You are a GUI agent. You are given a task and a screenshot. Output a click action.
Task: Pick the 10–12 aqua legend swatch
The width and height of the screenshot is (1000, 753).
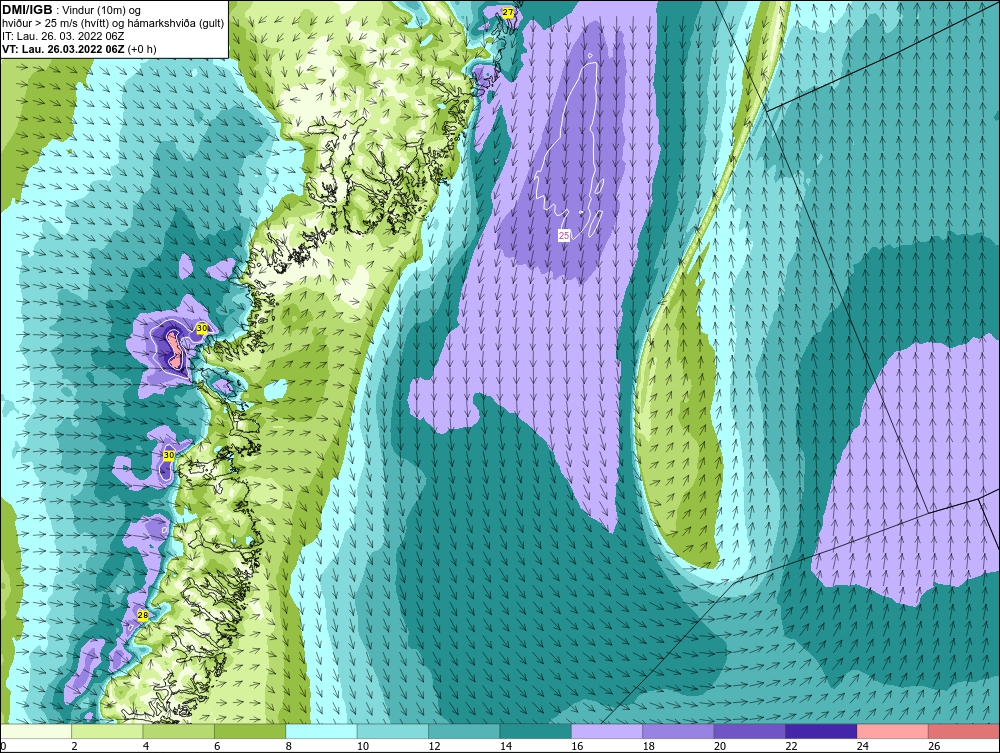coord(393,731)
